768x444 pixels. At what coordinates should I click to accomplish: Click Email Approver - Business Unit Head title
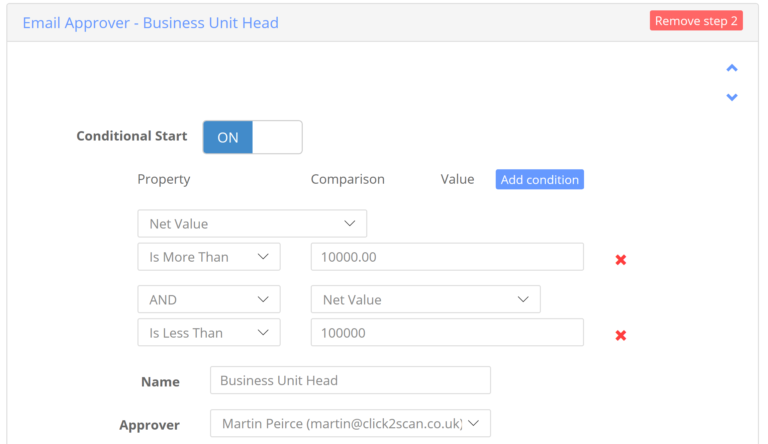(150, 22)
